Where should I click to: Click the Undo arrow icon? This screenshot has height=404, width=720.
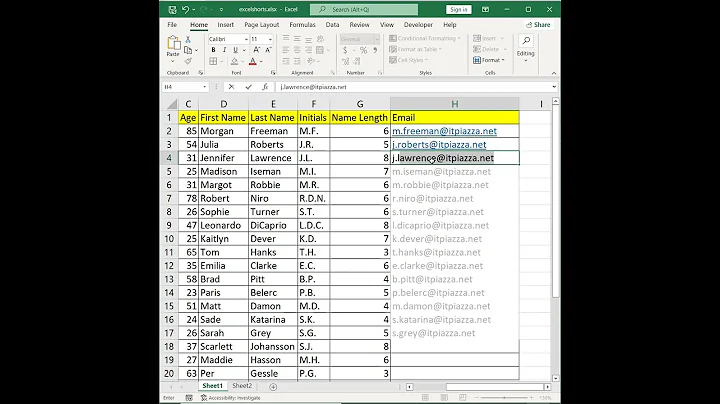point(185,9)
